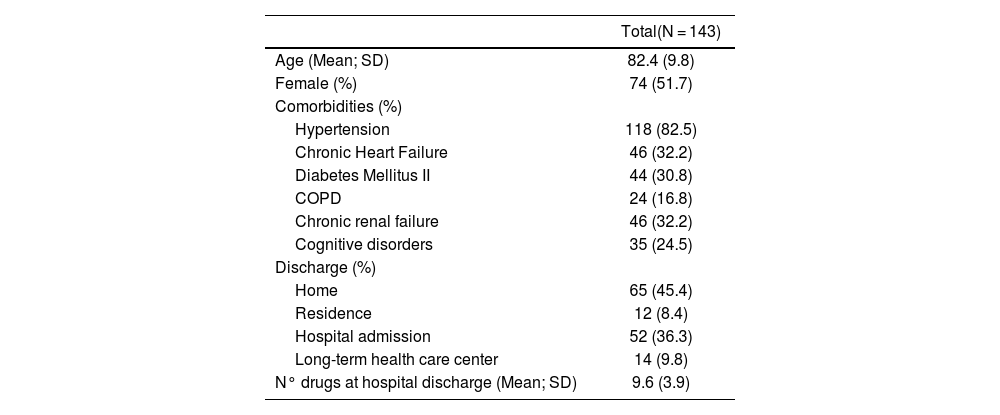Click the age value 82.4 (9.8)

click(661, 61)
